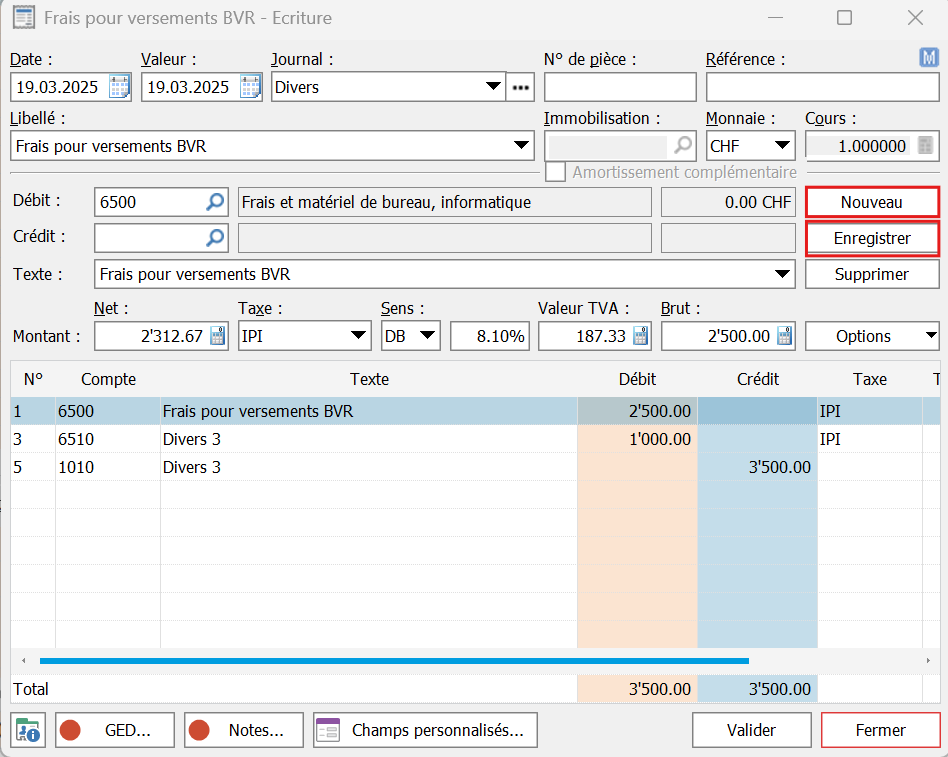Open calculator for Brut amount

pos(784,337)
